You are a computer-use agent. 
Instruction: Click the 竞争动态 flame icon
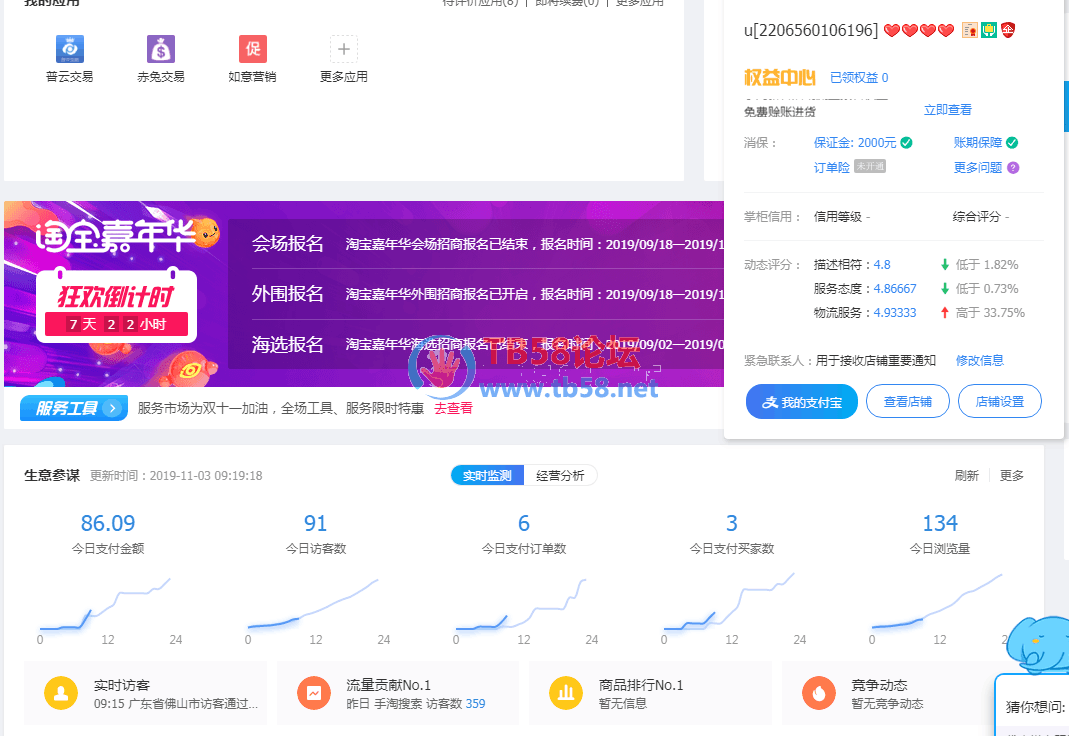click(x=818, y=693)
